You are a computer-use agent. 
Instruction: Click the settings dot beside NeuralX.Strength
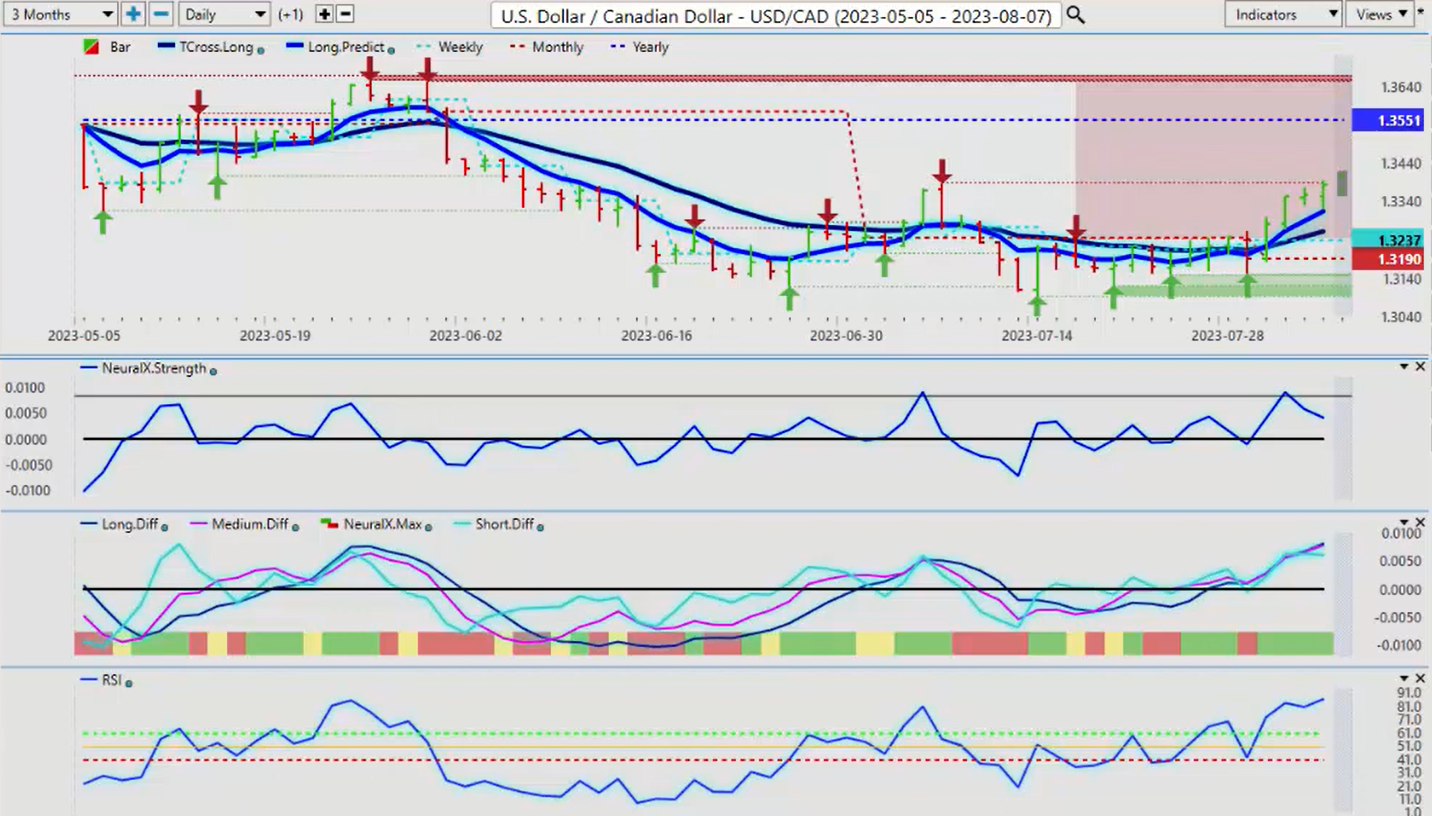coord(213,370)
